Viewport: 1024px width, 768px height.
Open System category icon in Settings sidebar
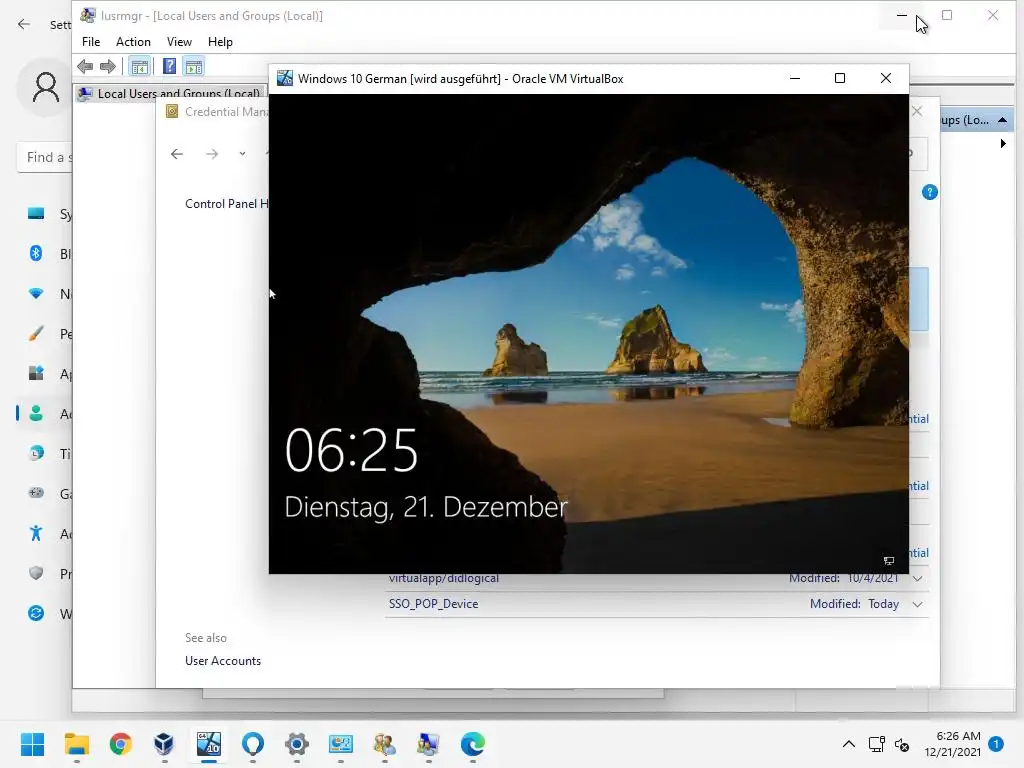pos(36,214)
